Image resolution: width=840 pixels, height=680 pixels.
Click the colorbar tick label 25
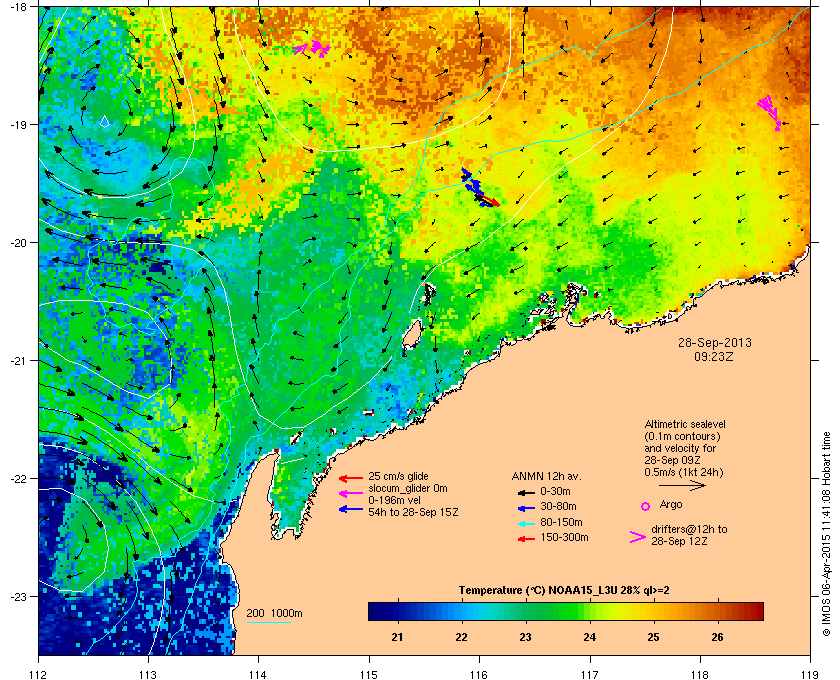coord(653,637)
